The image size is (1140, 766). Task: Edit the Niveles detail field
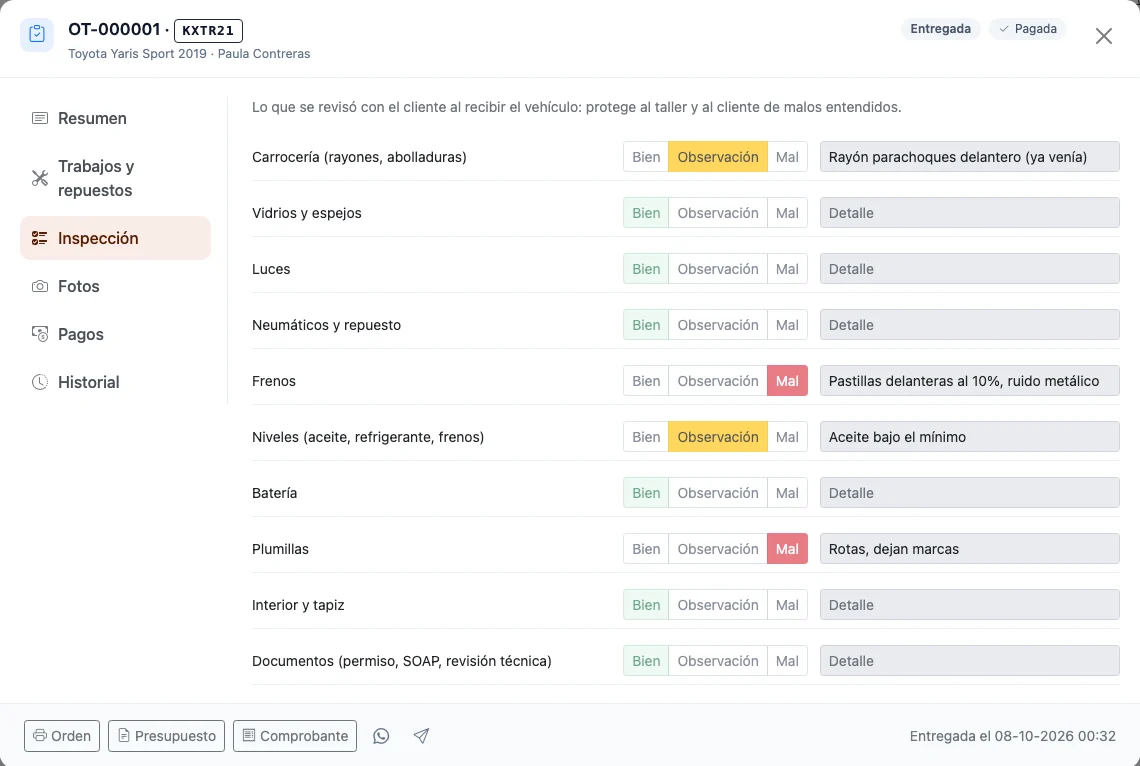tap(970, 437)
